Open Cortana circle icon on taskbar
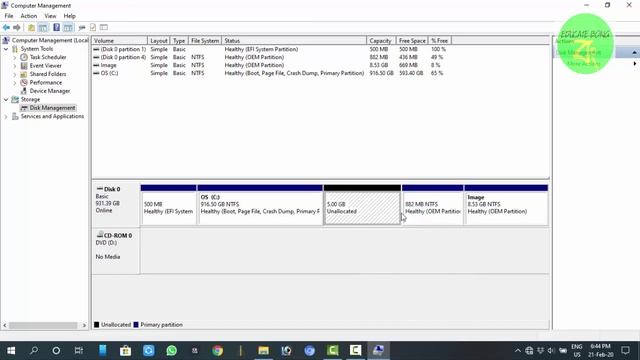 (x=56, y=351)
